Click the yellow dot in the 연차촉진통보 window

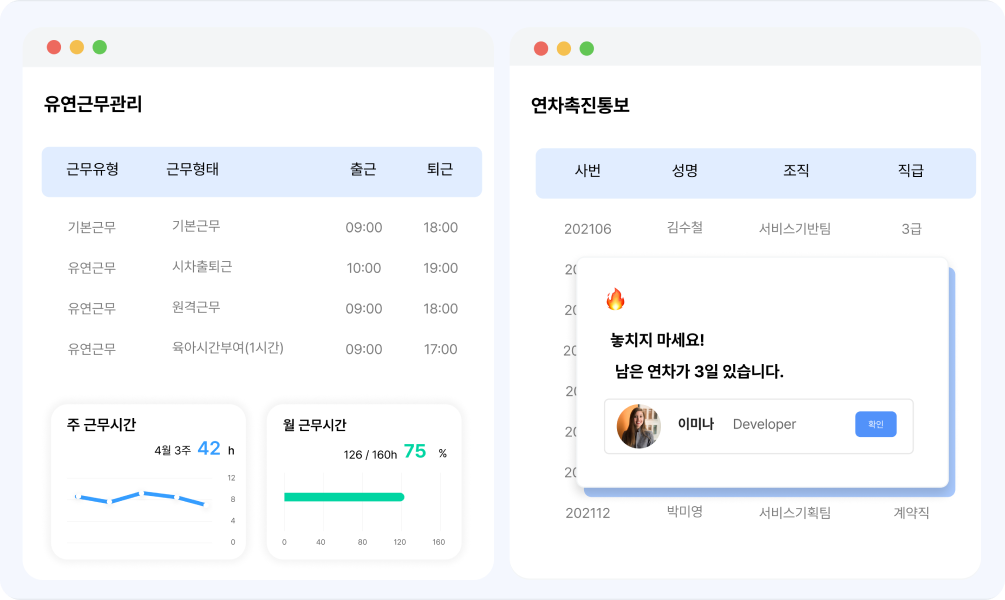click(564, 48)
